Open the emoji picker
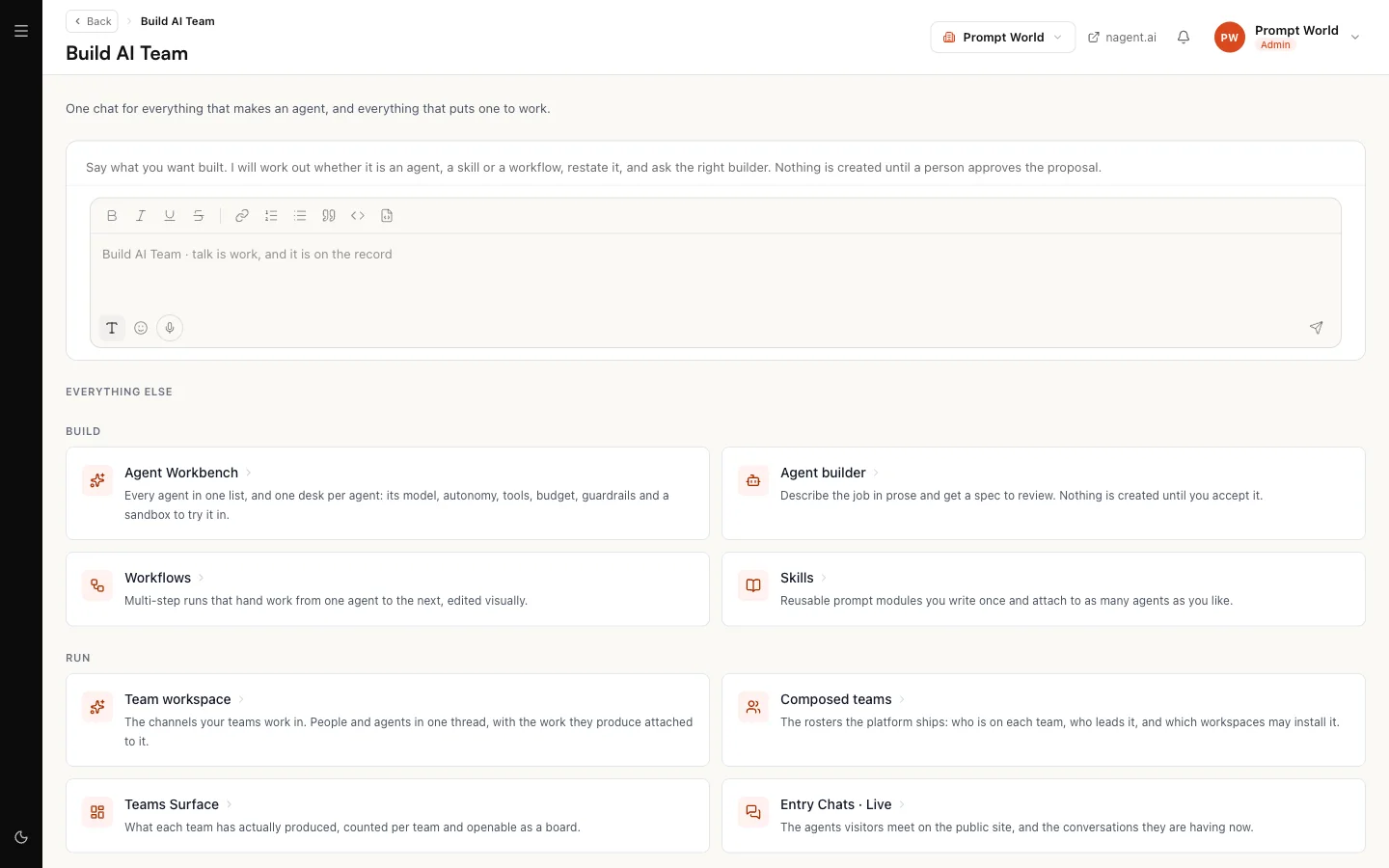Screen dimensions: 1389x868 (141, 328)
